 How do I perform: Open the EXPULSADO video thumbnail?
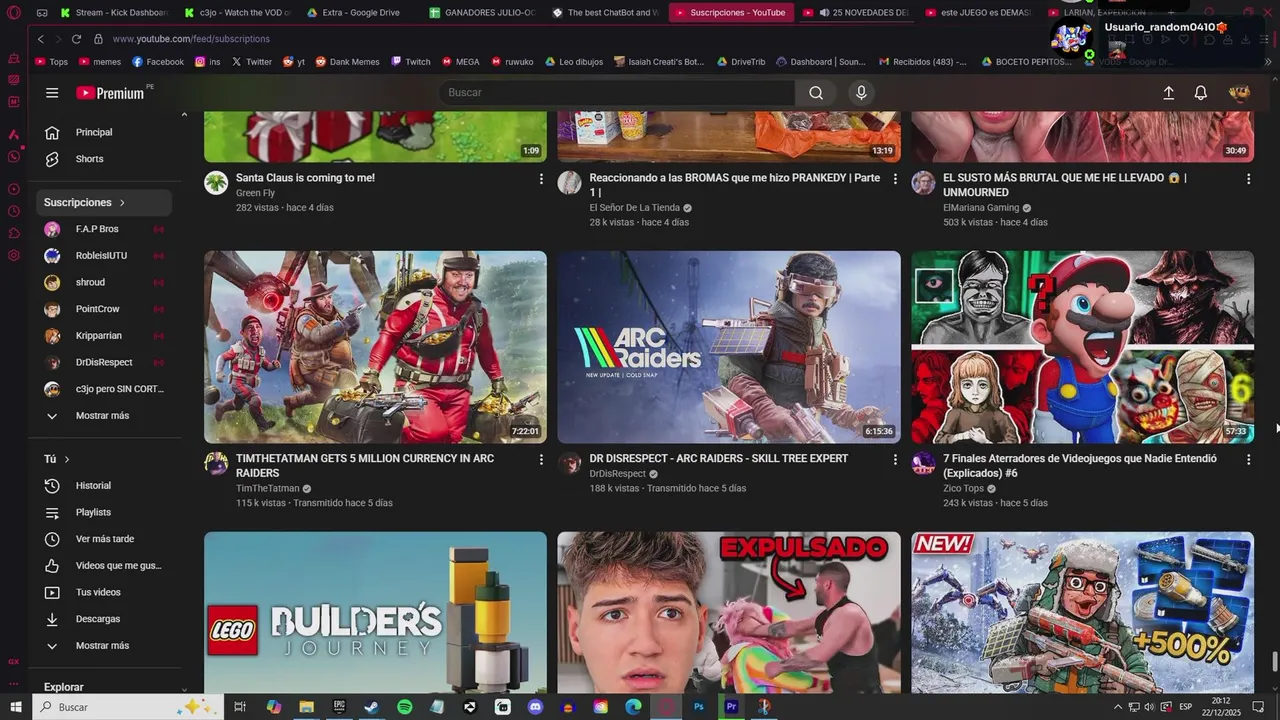coord(729,612)
